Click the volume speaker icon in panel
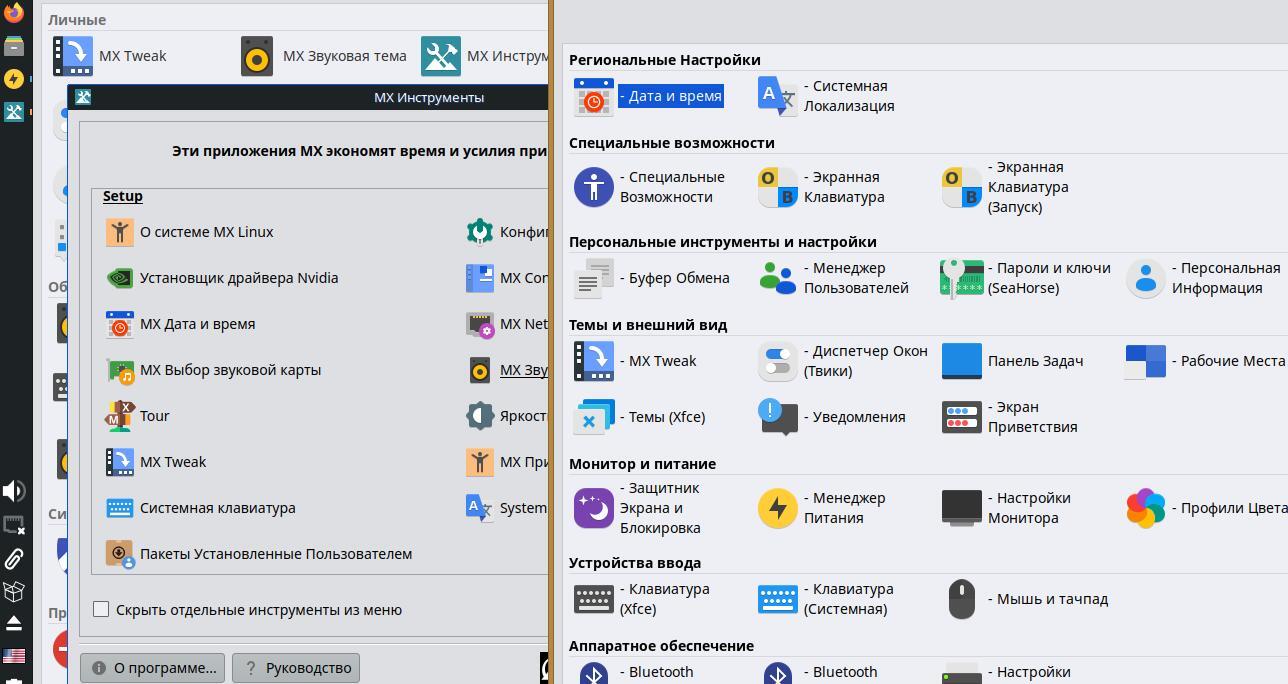This screenshot has height=684, width=1288. tap(14, 491)
